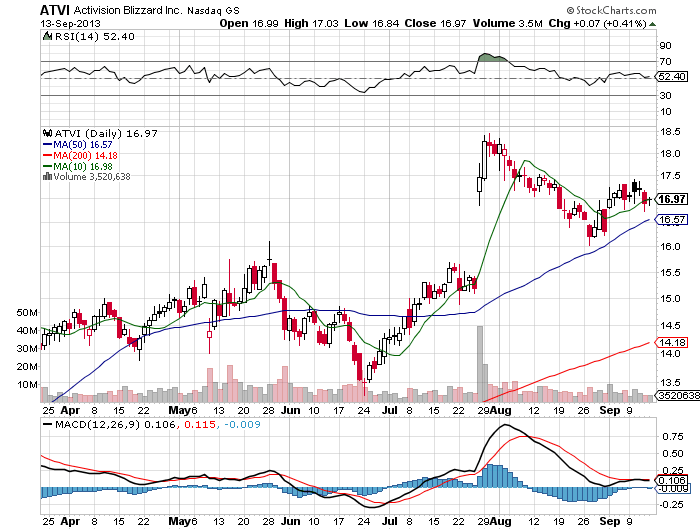The image size is (700, 530).
Task: Click the 90 RSI axis label
Action: (x=666, y=46)
